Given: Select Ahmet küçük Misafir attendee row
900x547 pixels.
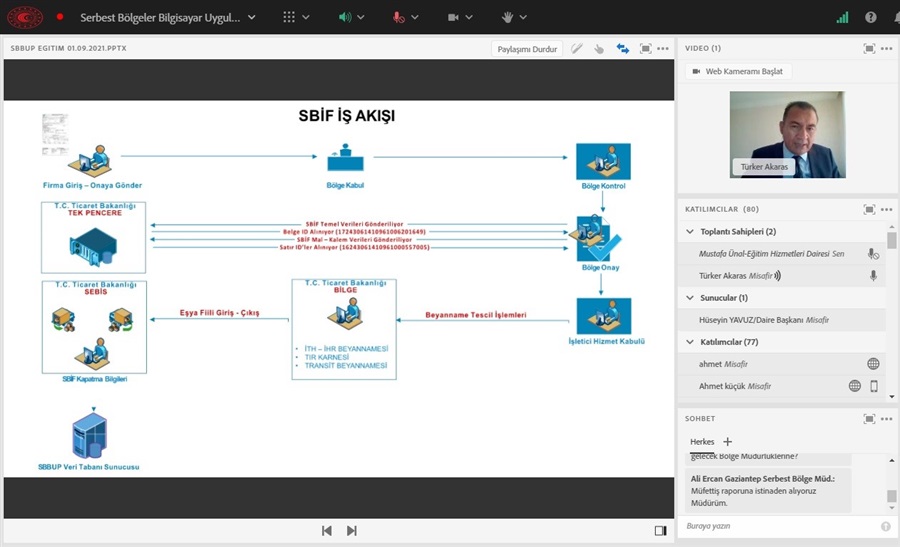Looking at the screenshot, I should [782, 386].
